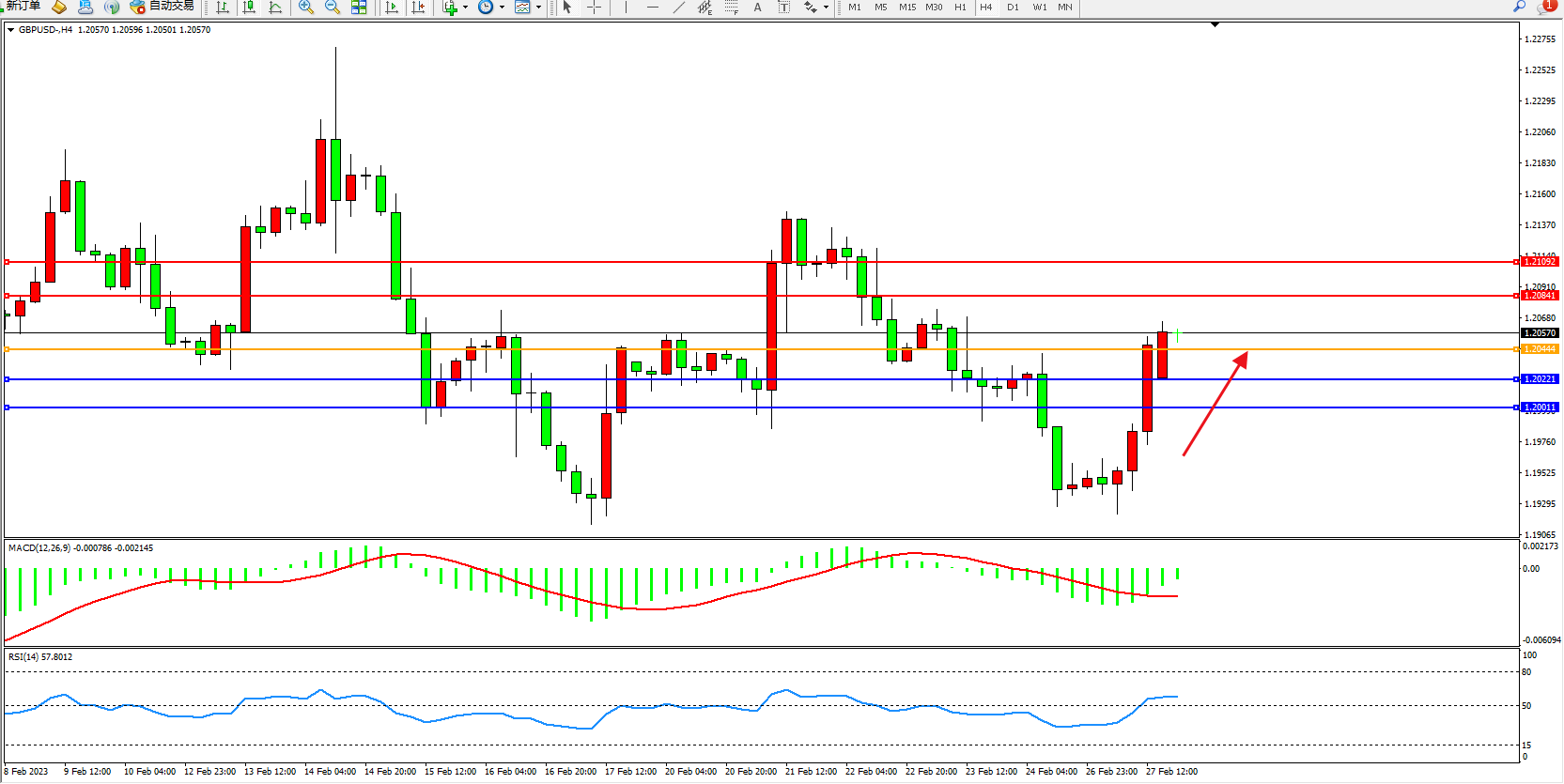Click the zoom out magnifier icon
The height and width of the screenshot is (784, 1564).
pos(332,8)
